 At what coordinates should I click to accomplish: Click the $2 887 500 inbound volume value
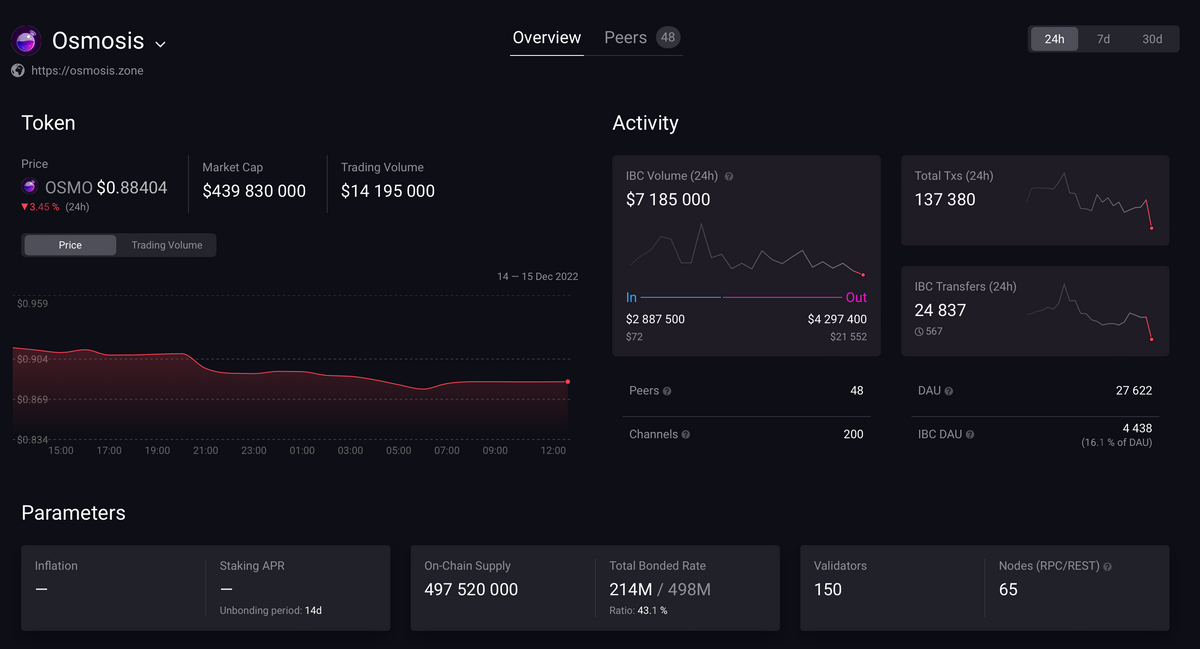(x=655, y=320)
